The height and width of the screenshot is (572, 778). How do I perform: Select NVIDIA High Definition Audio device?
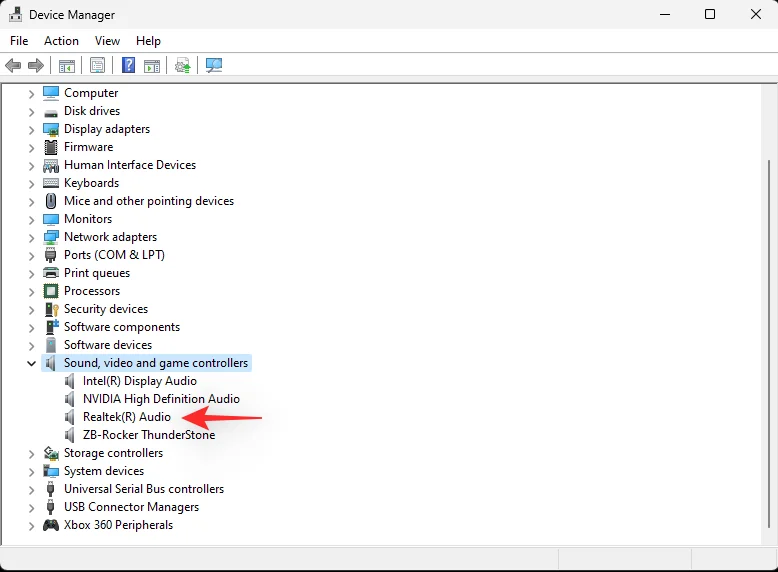point(161,399)
